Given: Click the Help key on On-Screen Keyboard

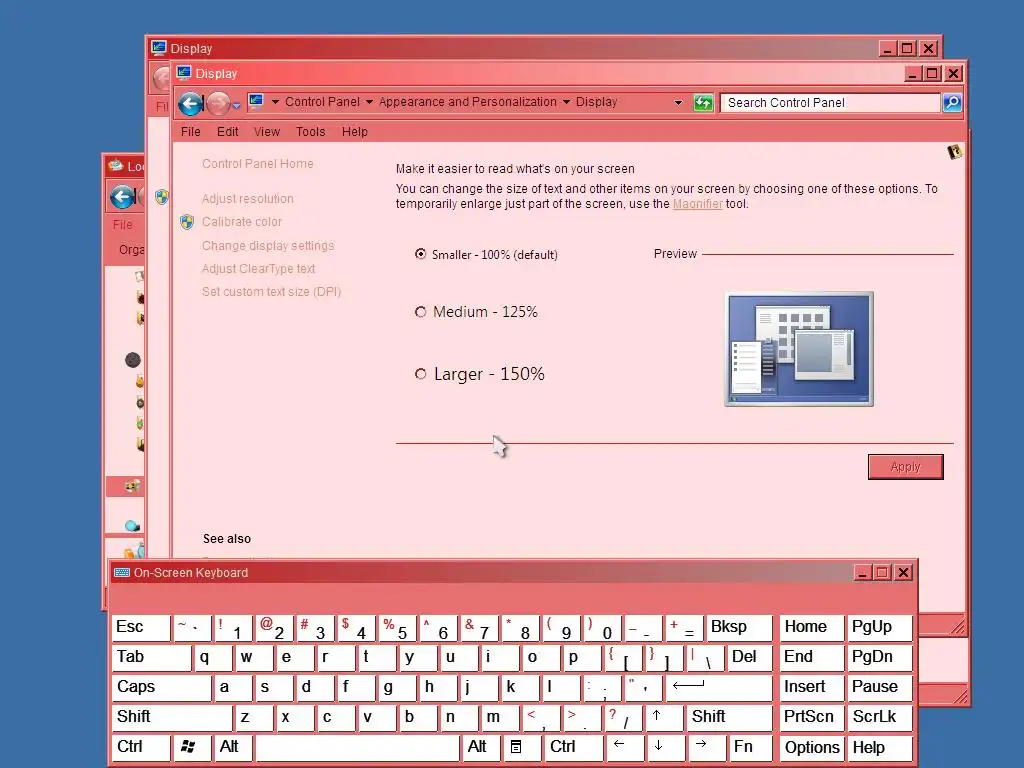Looking at the screenshot, I should tap(879, 748).
